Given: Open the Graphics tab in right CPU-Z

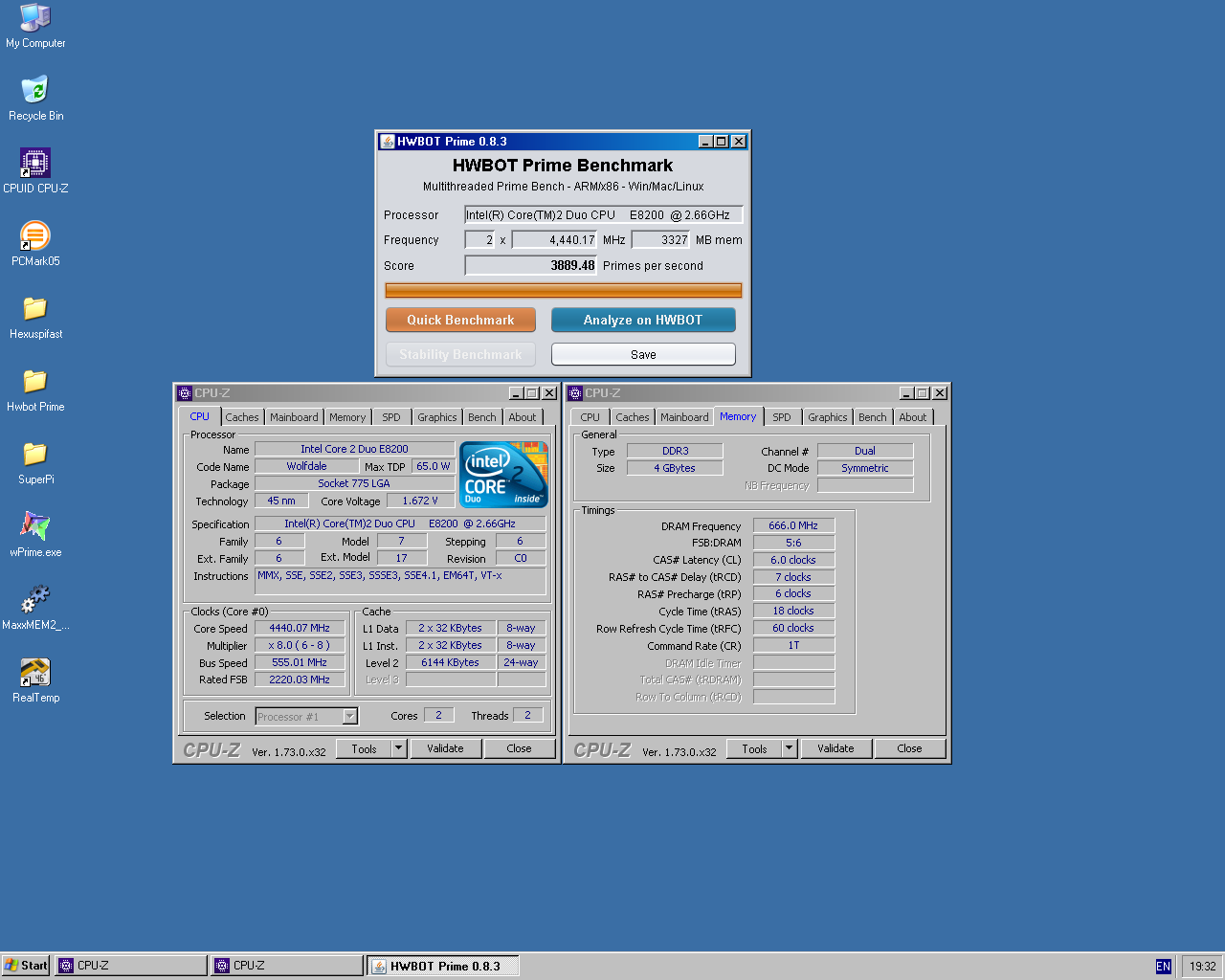Looking at the screenshot, I should tap(828, 417).
